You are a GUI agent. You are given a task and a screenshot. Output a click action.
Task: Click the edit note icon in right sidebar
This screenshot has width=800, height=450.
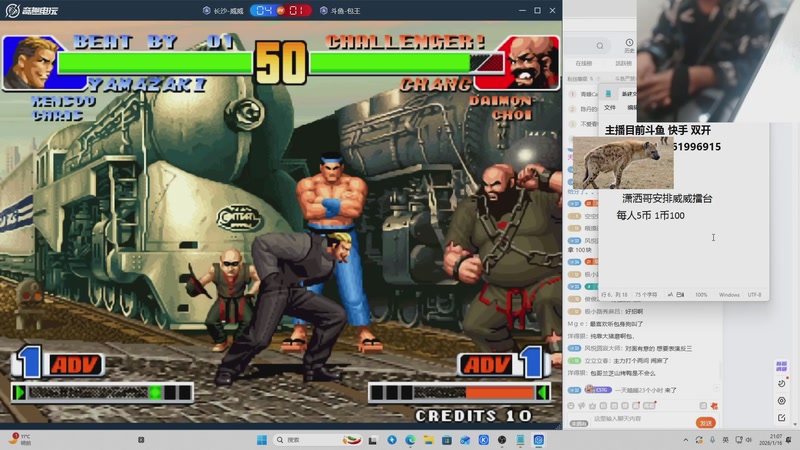click(782, 417)
